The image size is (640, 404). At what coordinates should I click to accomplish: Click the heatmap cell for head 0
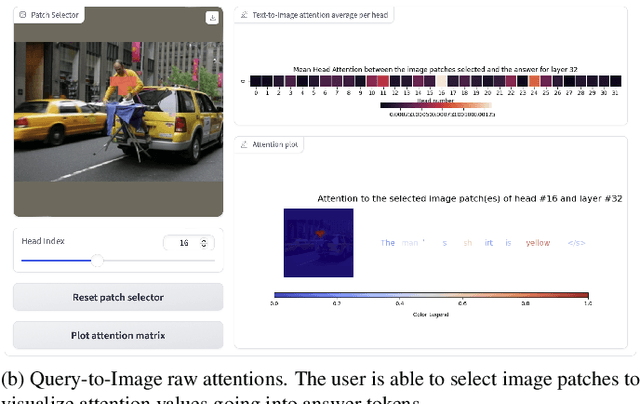point(255,81)
